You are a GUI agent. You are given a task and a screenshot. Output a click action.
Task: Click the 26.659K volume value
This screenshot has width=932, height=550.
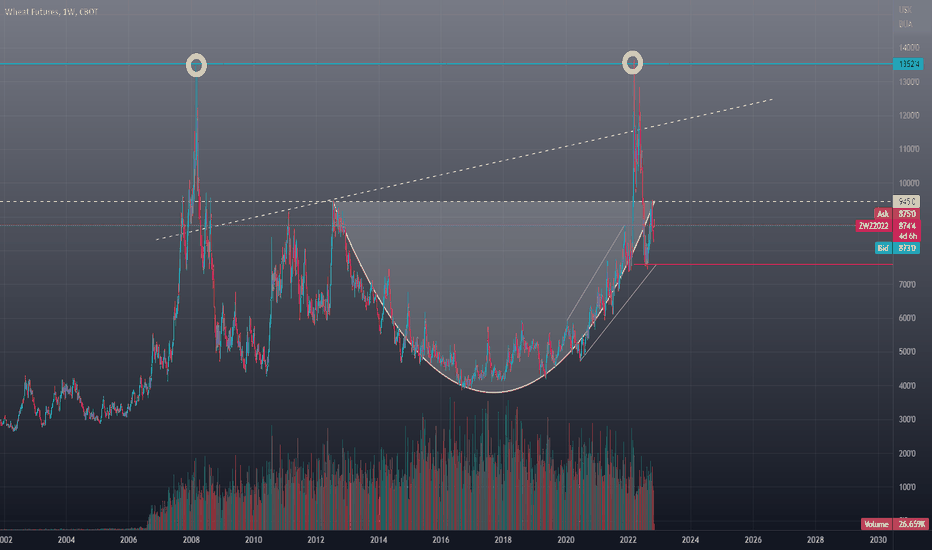911,524
